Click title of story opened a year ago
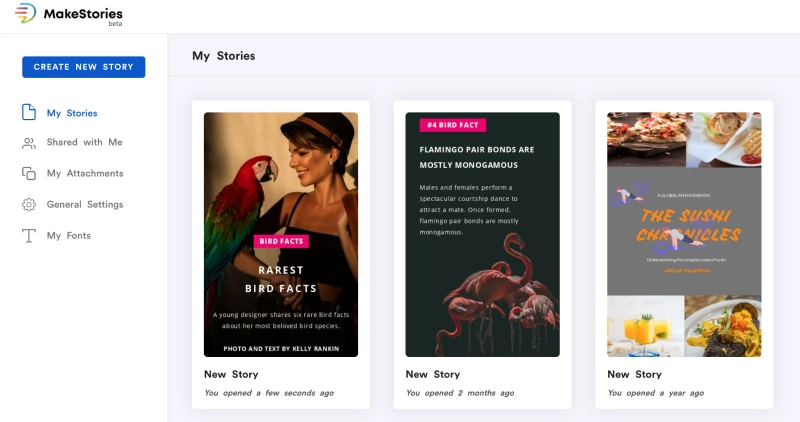This screenshot has width=800, height=422. pos(634,374)
